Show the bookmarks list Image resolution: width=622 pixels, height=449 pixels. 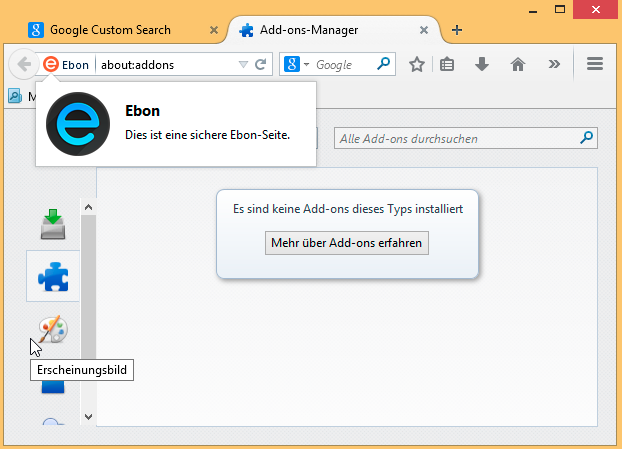click(x=448, y=64)
